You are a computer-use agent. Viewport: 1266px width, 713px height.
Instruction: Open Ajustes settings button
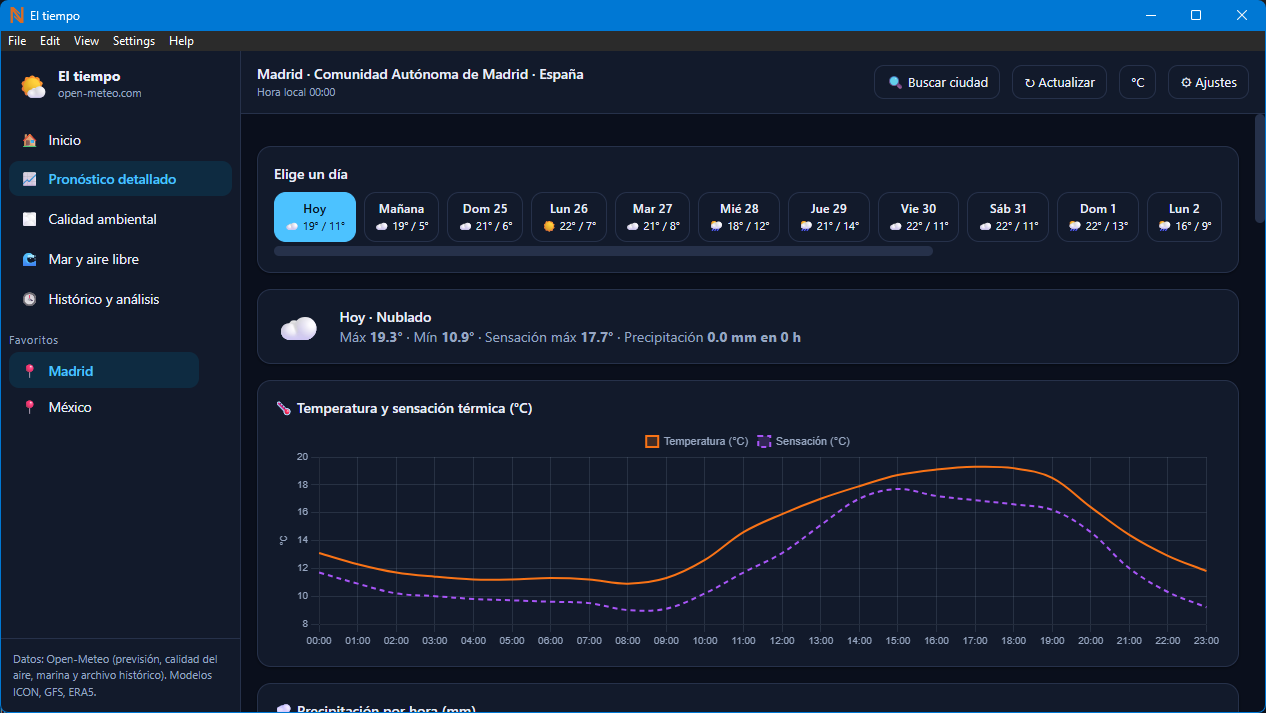pyautogui.click(x=1208, y=83)
